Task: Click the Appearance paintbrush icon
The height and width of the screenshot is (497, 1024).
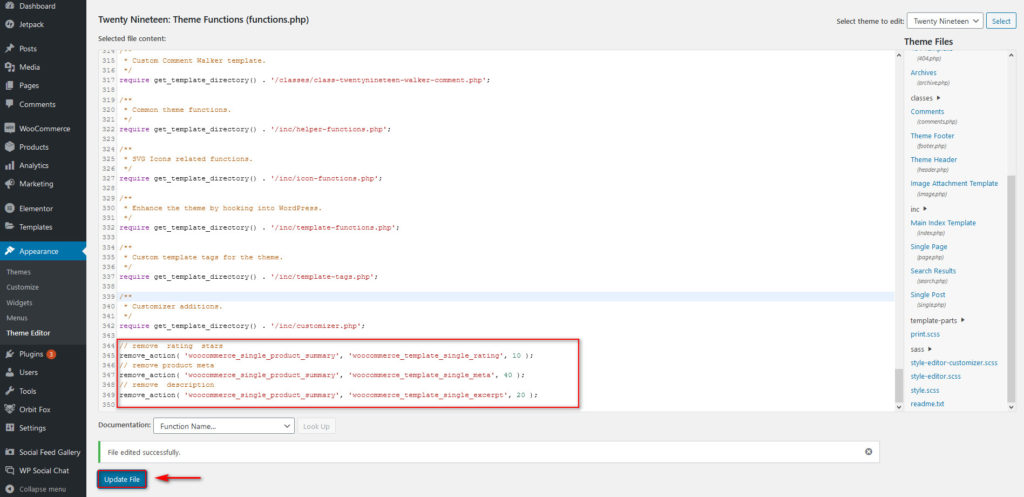Action: (x=9, y=251)
